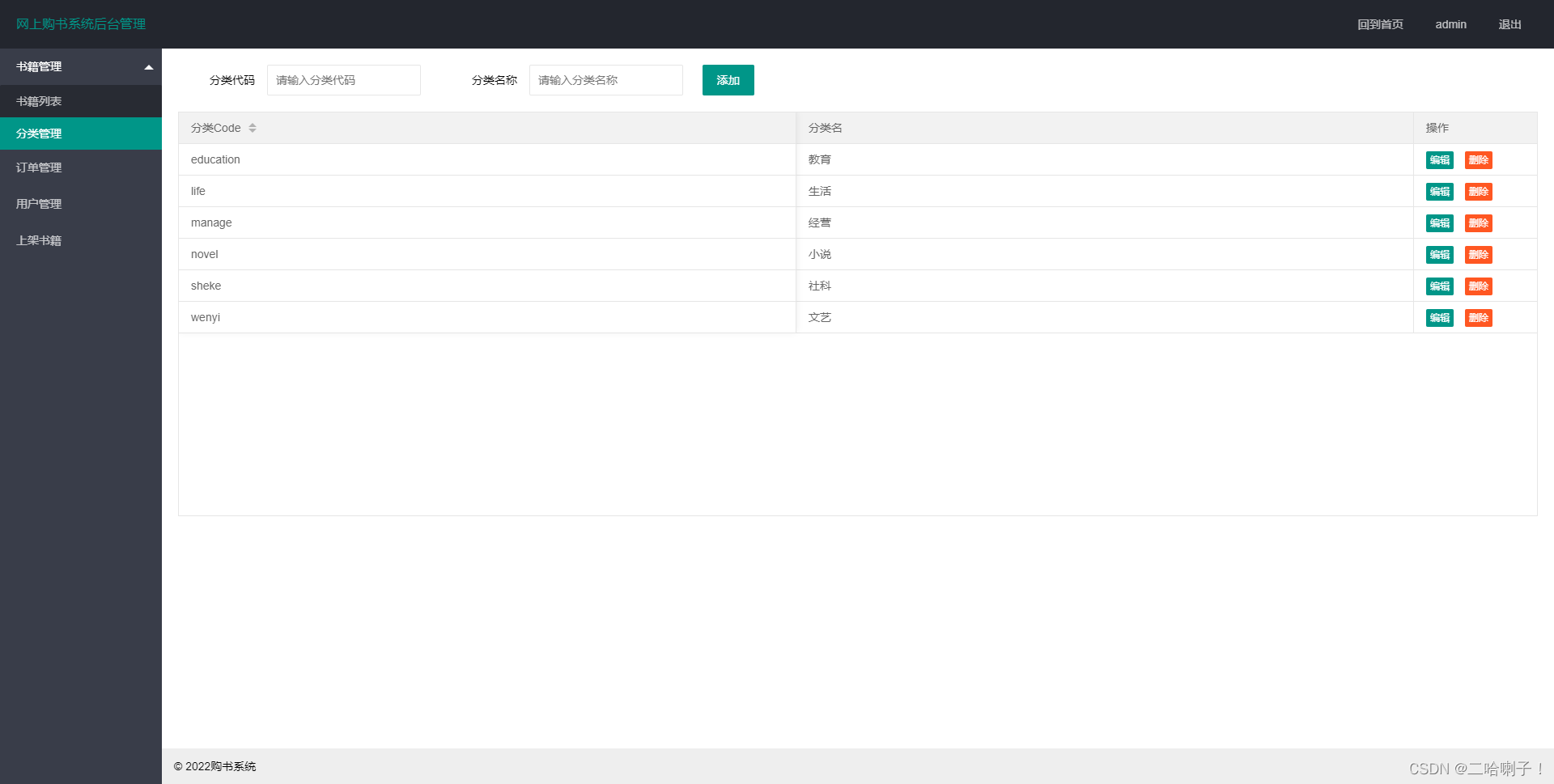
Task: Click the 添加 button
Action: pos(728,80)
